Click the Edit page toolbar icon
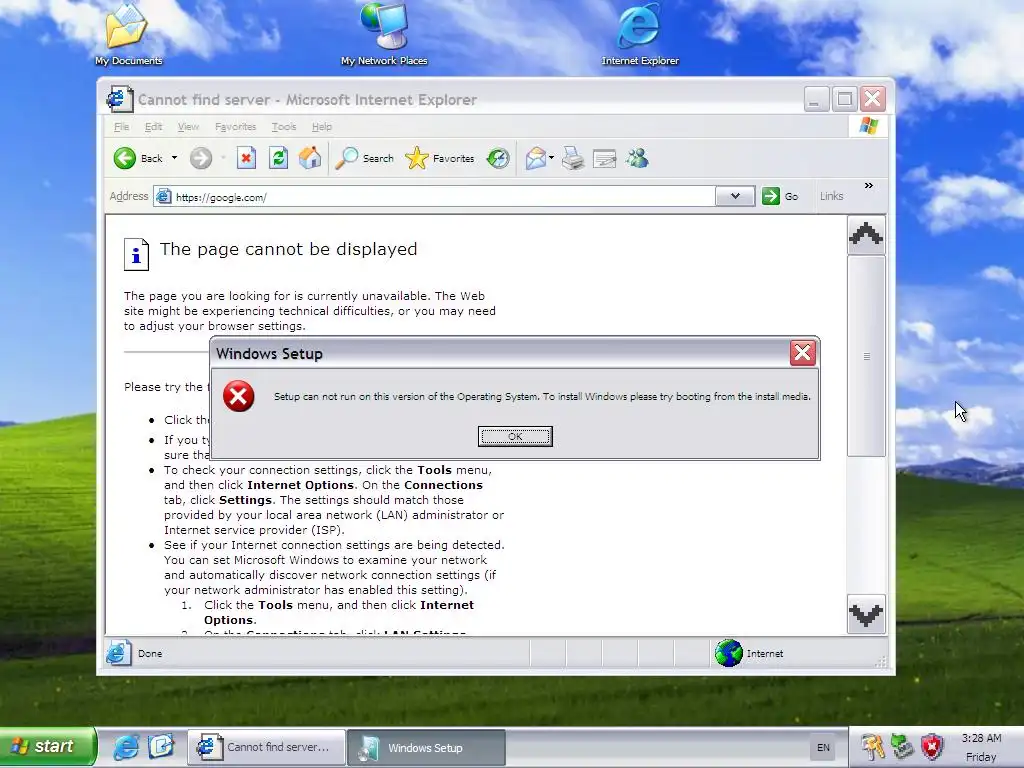 tap(605, 158)
